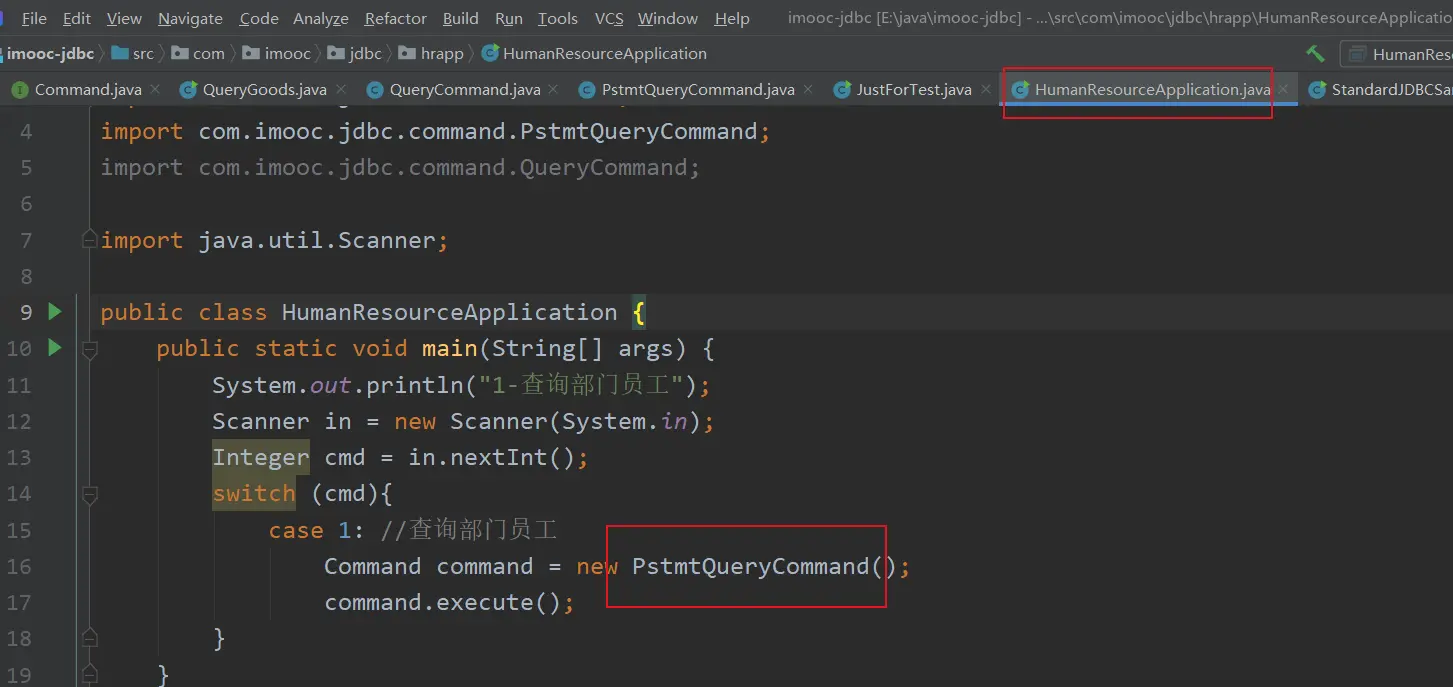
Task: Close the Command.java editor tab
Action: 155,90
